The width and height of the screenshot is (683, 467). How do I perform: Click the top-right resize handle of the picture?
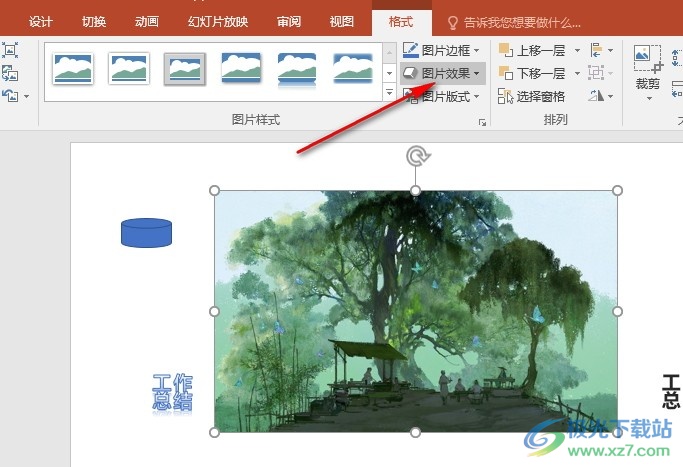click(x=617, y=190)
